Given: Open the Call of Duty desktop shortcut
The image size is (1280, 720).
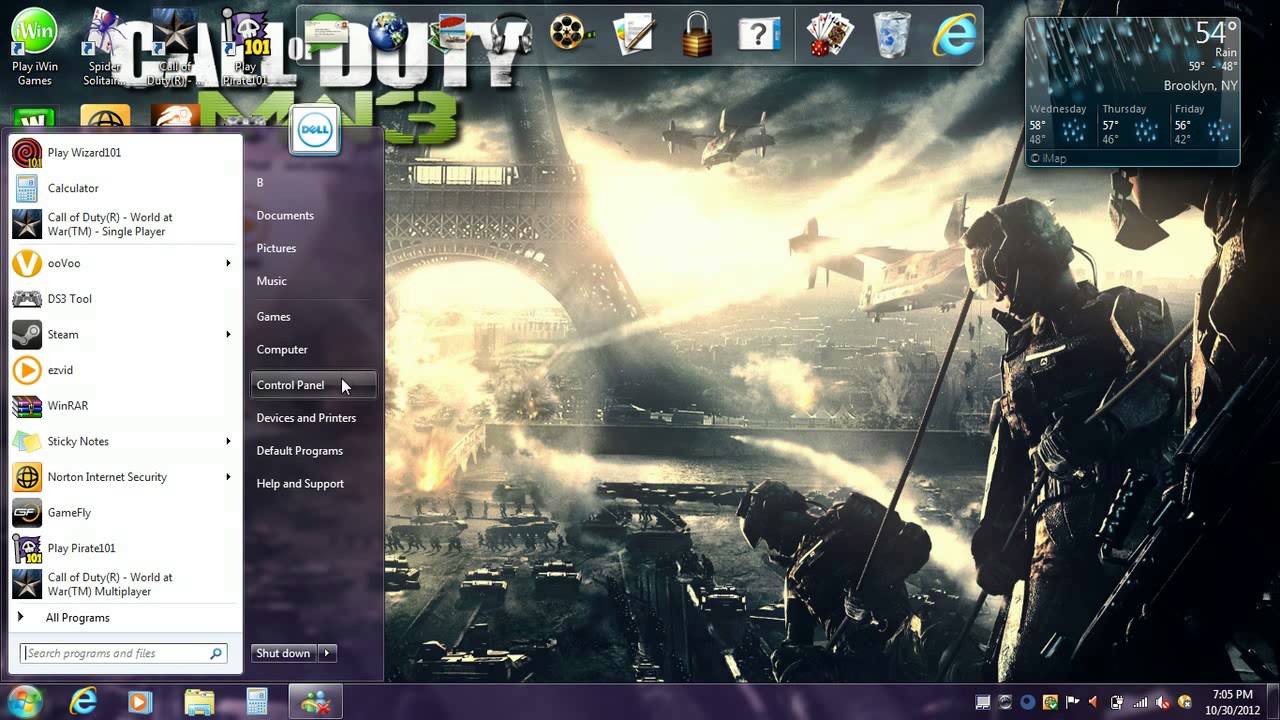Looking at the screenshot, I should point(174,46).
